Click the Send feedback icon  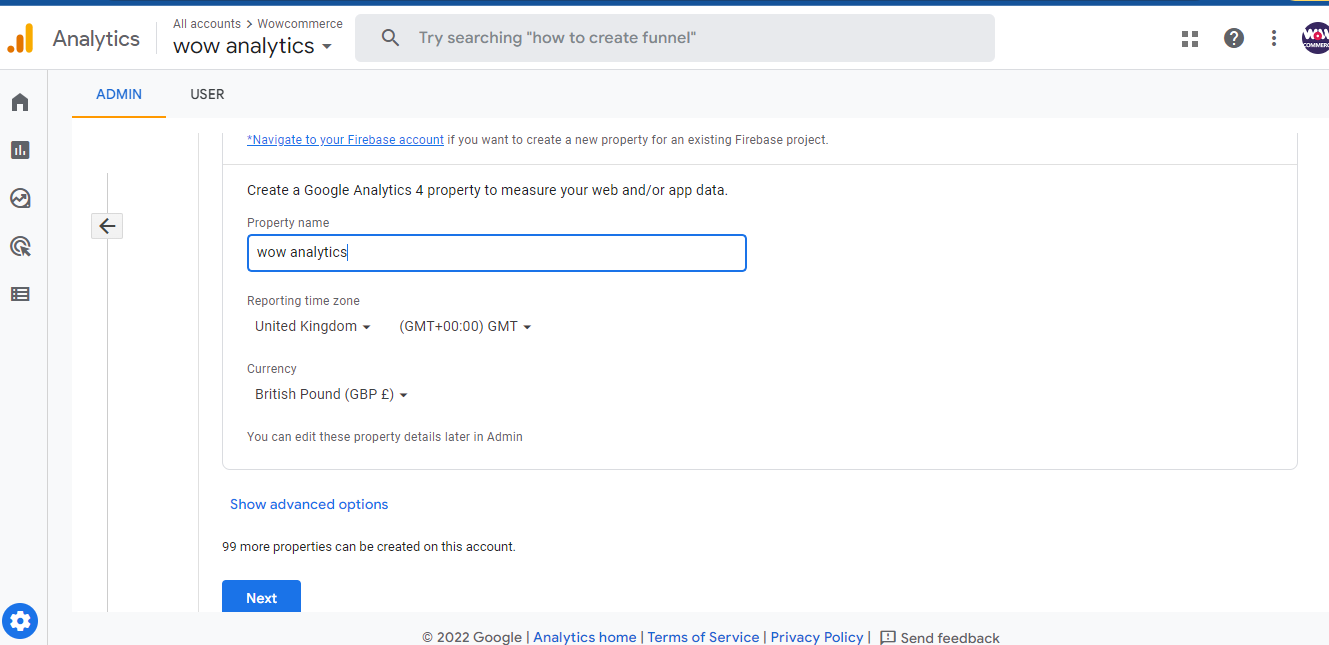coord(888,638)
